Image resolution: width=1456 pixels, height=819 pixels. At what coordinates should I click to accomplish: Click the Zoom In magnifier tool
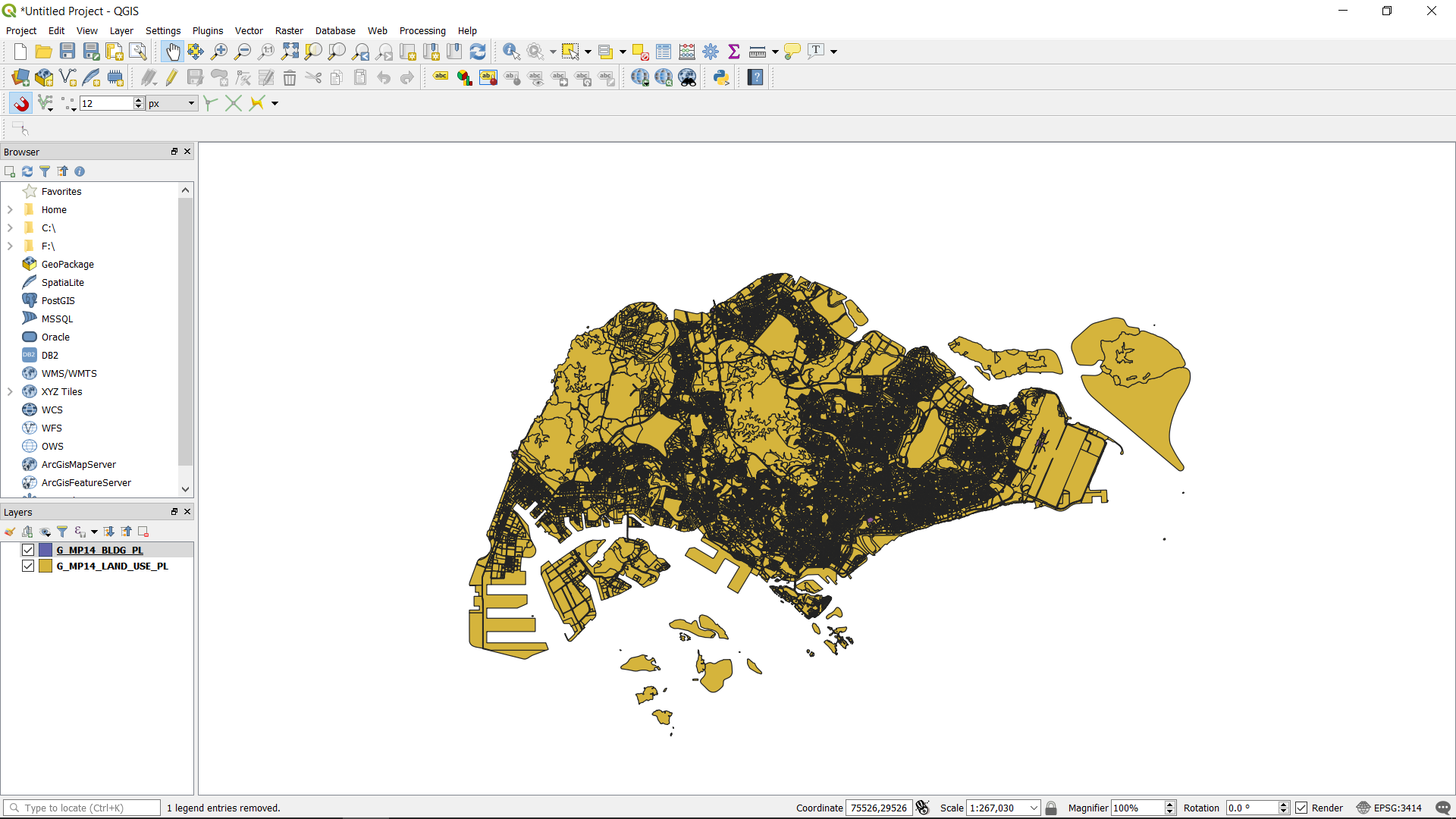click(219, 52)
